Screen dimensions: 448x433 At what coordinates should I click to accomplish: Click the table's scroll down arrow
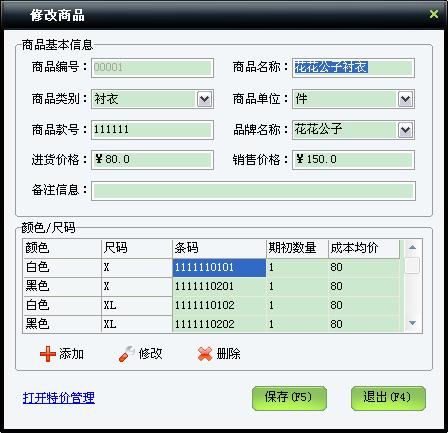point(412,323)
